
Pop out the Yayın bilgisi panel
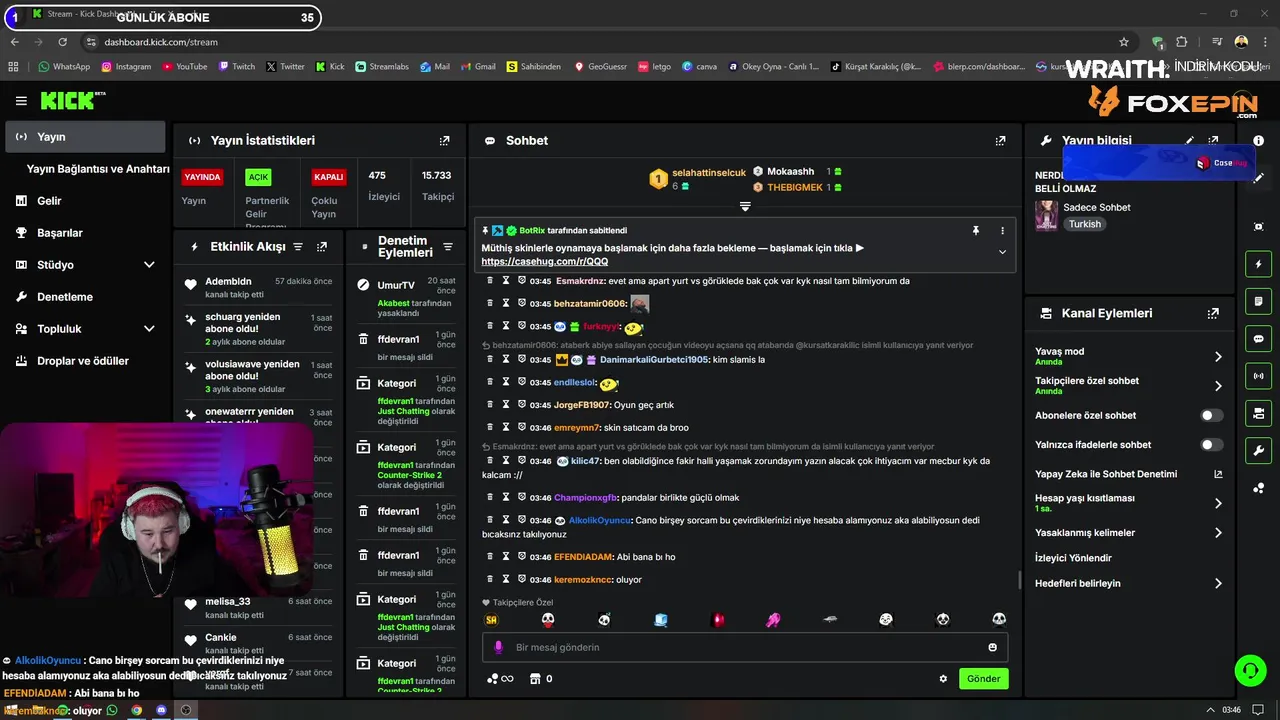coord(1214,141)
